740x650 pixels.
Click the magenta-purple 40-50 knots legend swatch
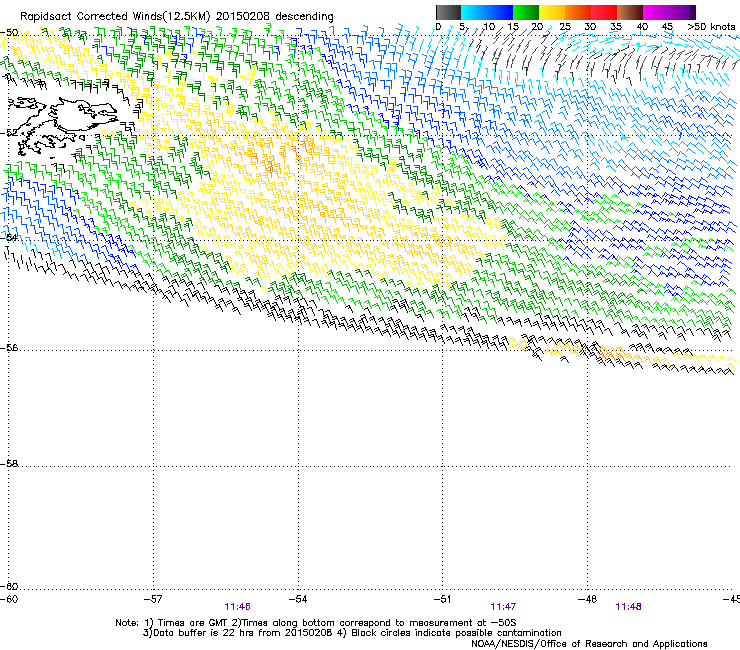click(669, 12)
